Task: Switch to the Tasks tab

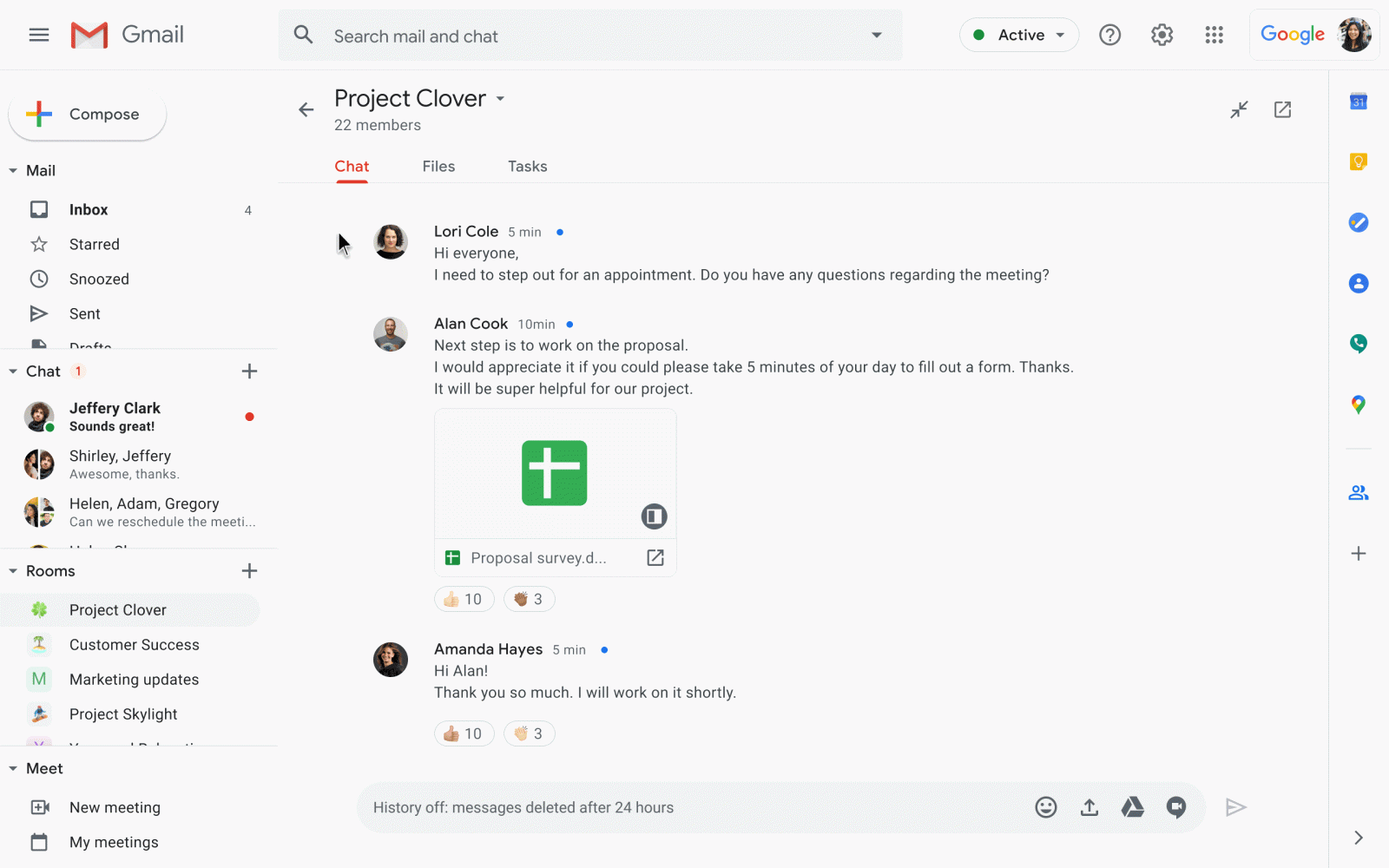Action: pos(527,166)
